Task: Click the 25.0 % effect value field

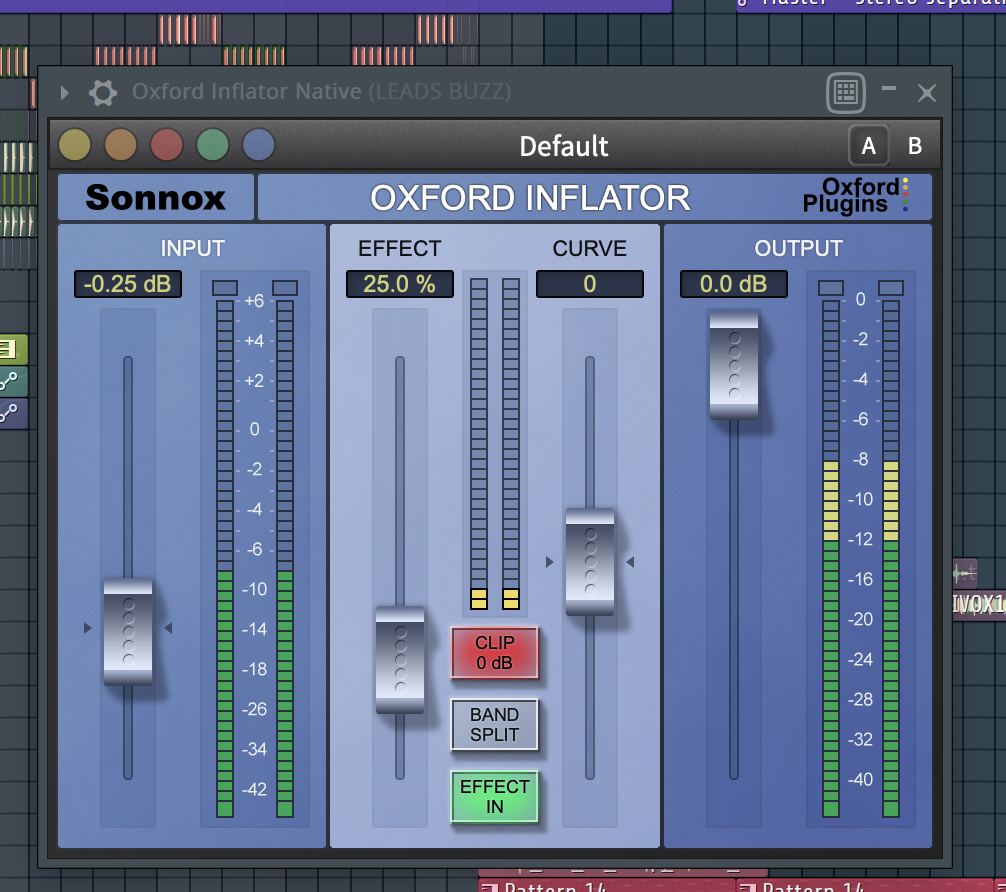Action: [x=400, y=284]
